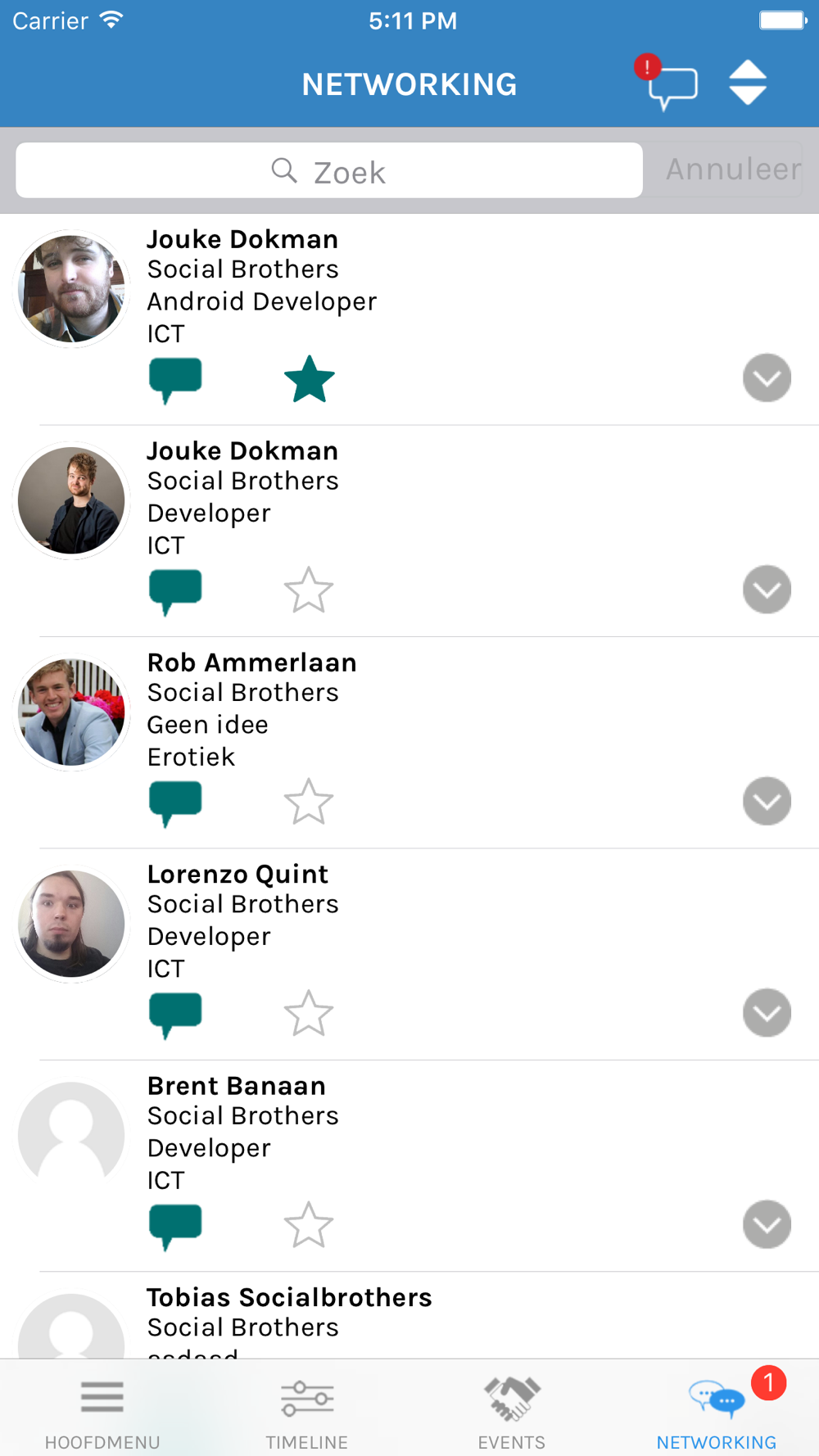Tap the Annuleer cancel button
This screenshot has height=1456, width=819.
733,170
